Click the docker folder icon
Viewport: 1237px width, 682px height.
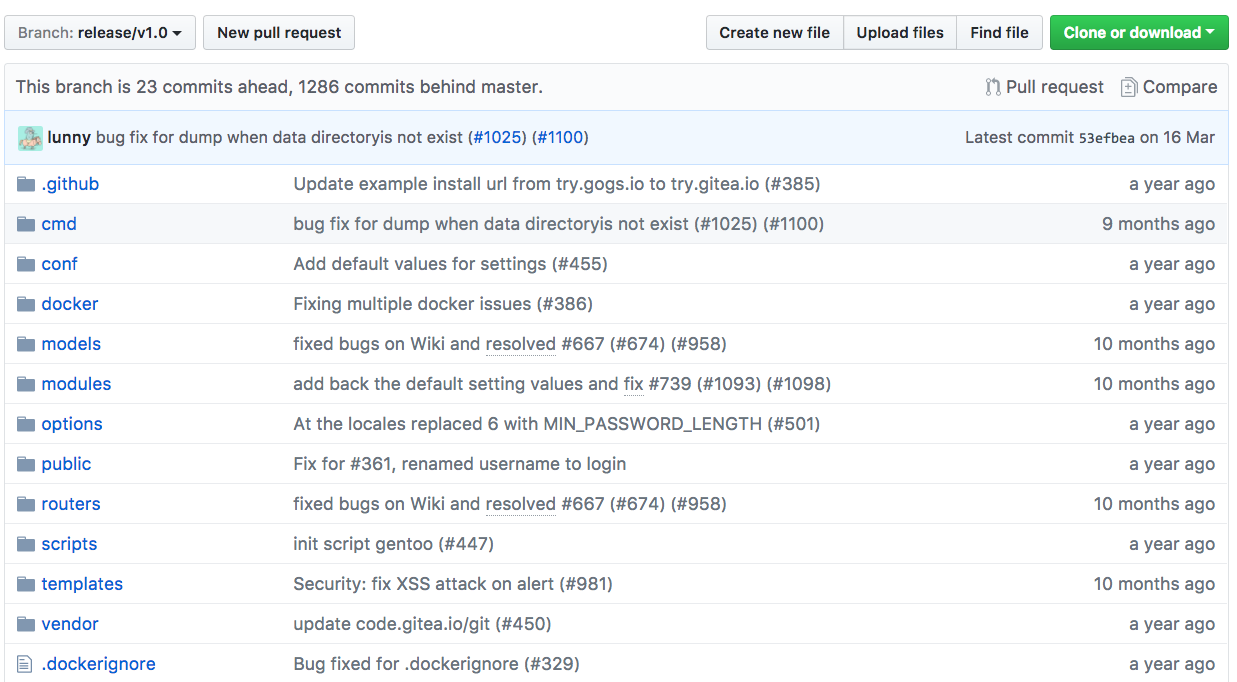[x=26, y=304]
